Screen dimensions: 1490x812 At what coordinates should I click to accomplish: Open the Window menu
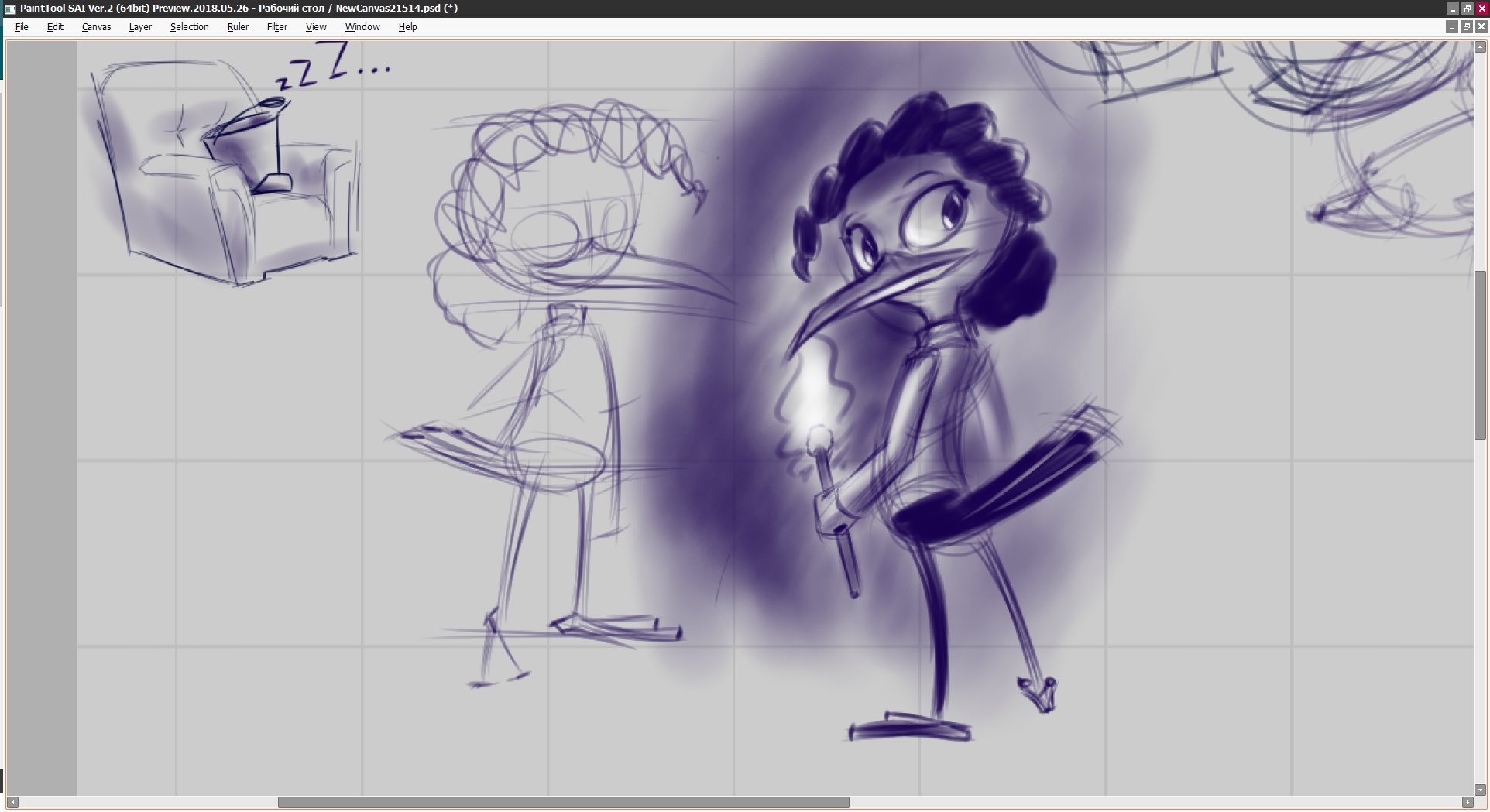point(362,26)
